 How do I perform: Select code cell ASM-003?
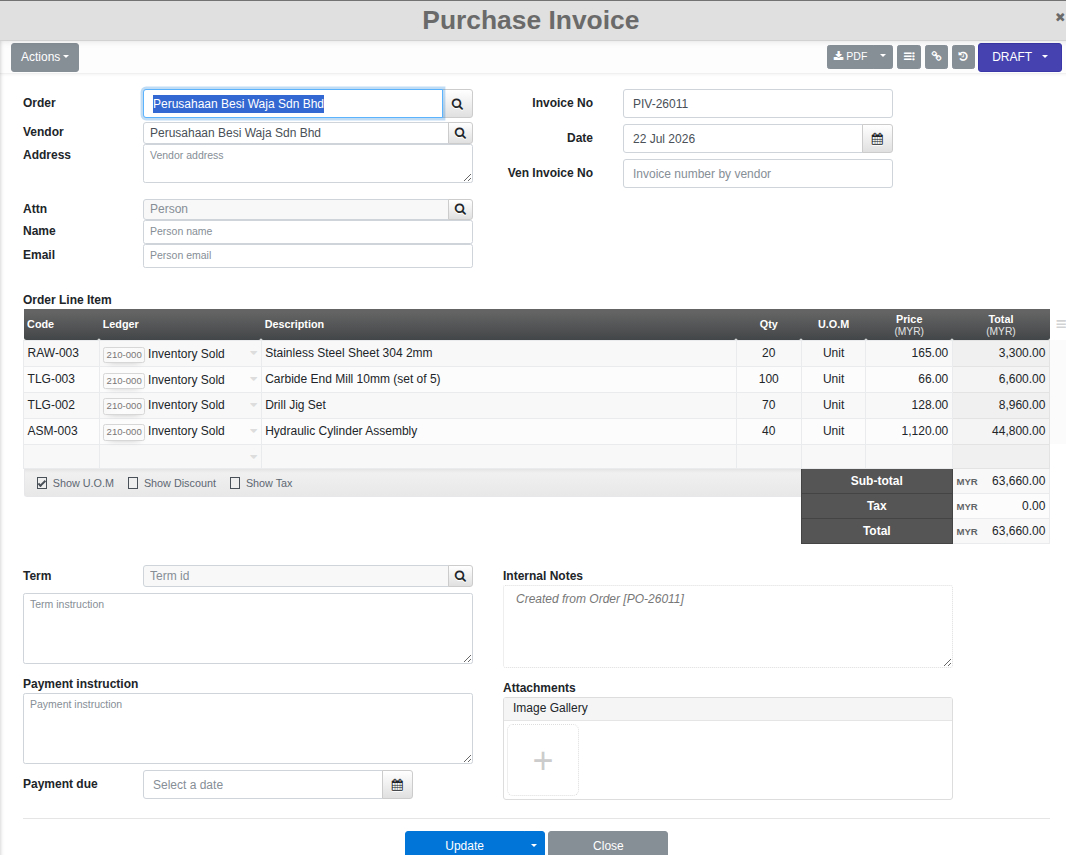point(61,431)
